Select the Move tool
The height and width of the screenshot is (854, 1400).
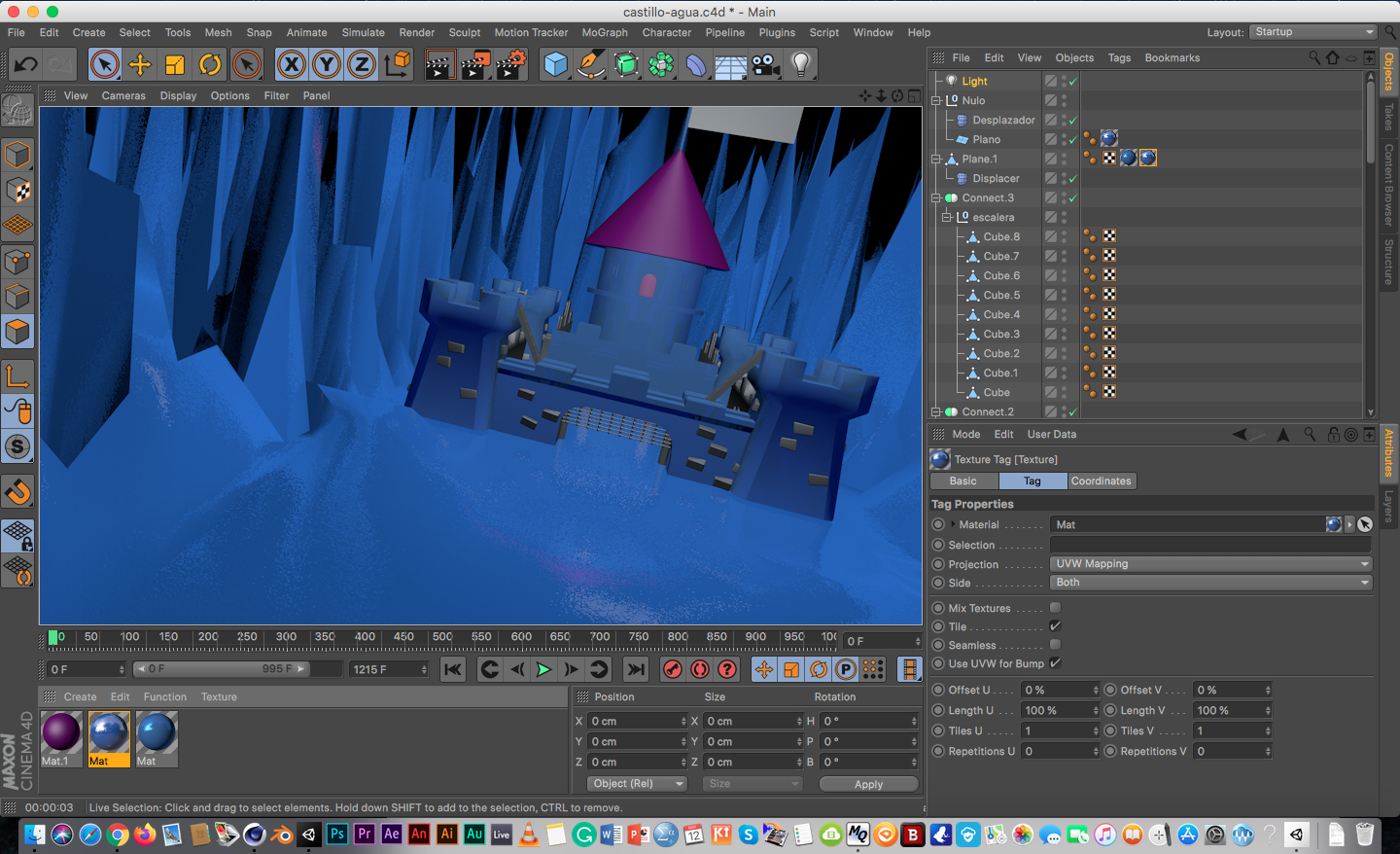coord(140,65)
